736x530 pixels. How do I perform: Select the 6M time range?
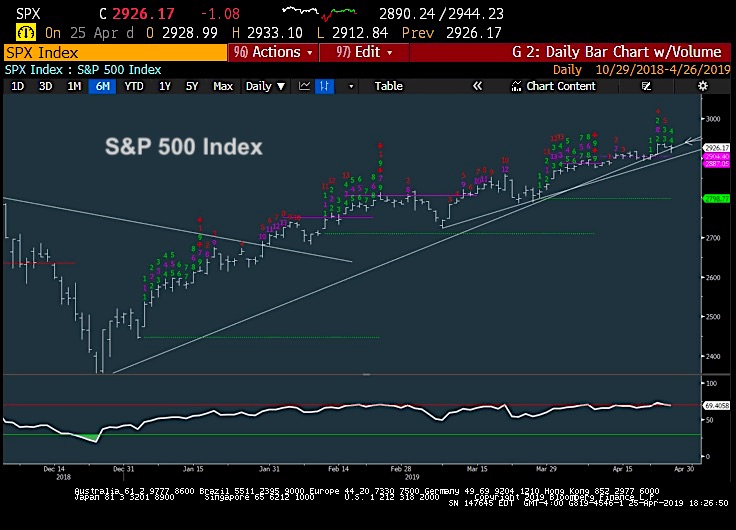point(102,86)
